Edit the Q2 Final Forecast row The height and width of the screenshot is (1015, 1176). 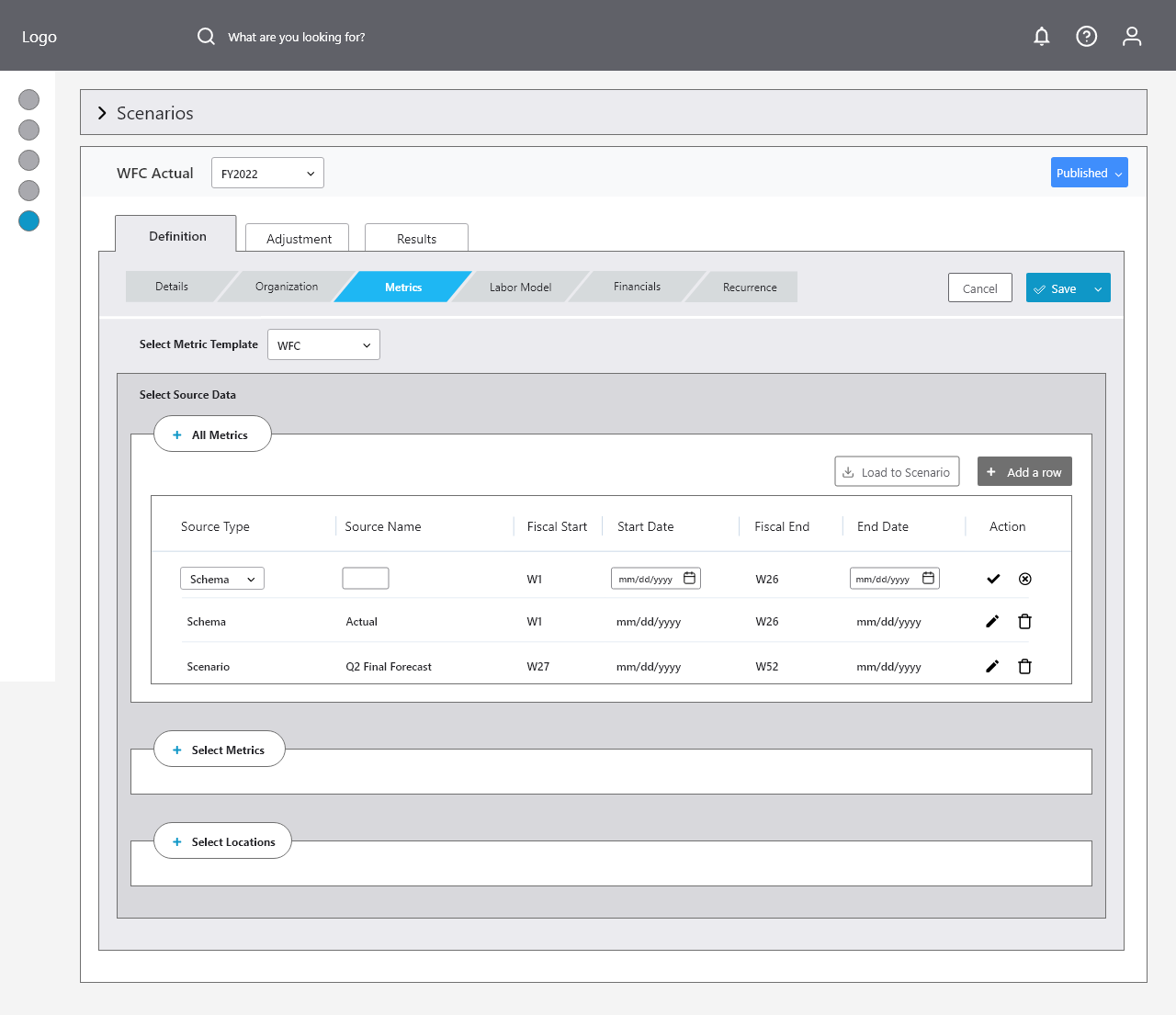992,667
